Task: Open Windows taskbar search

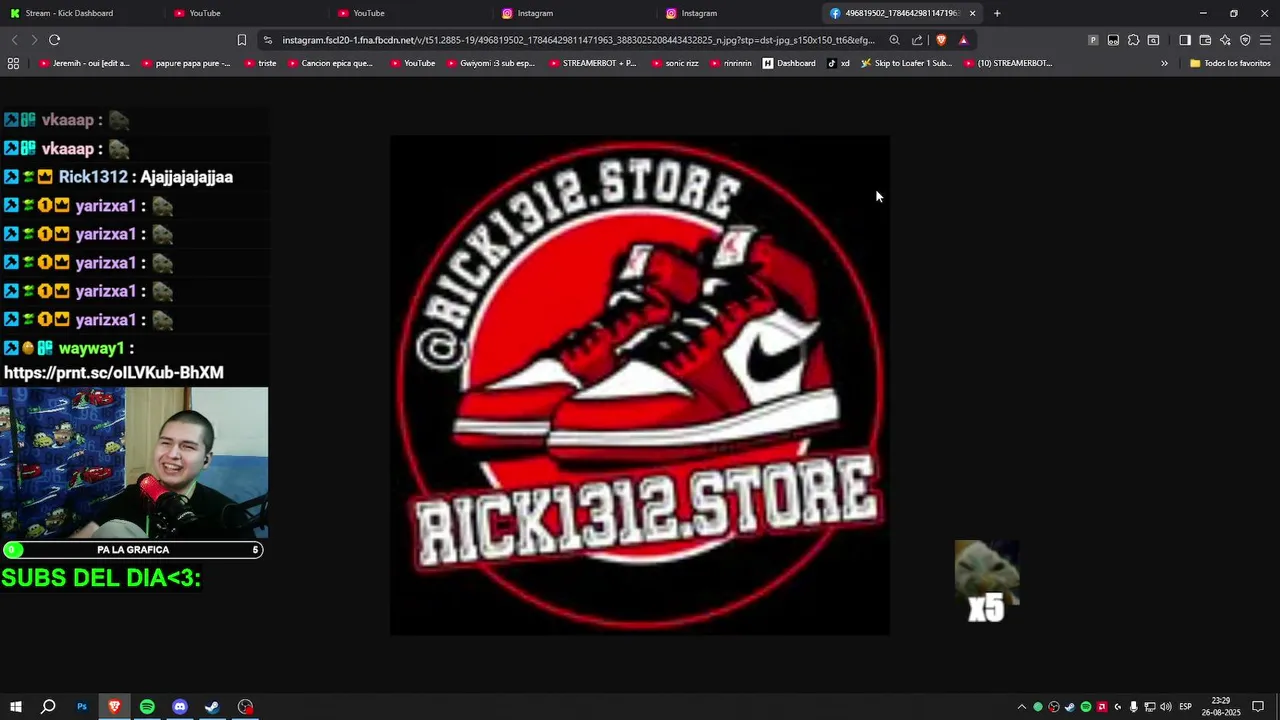Action: [48, 707]
